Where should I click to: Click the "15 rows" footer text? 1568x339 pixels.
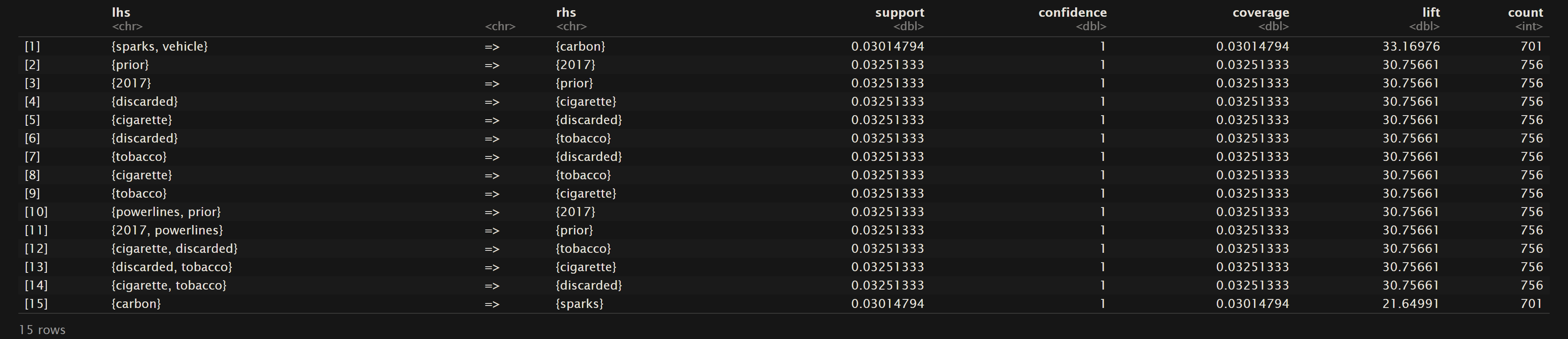click(42, 330)
